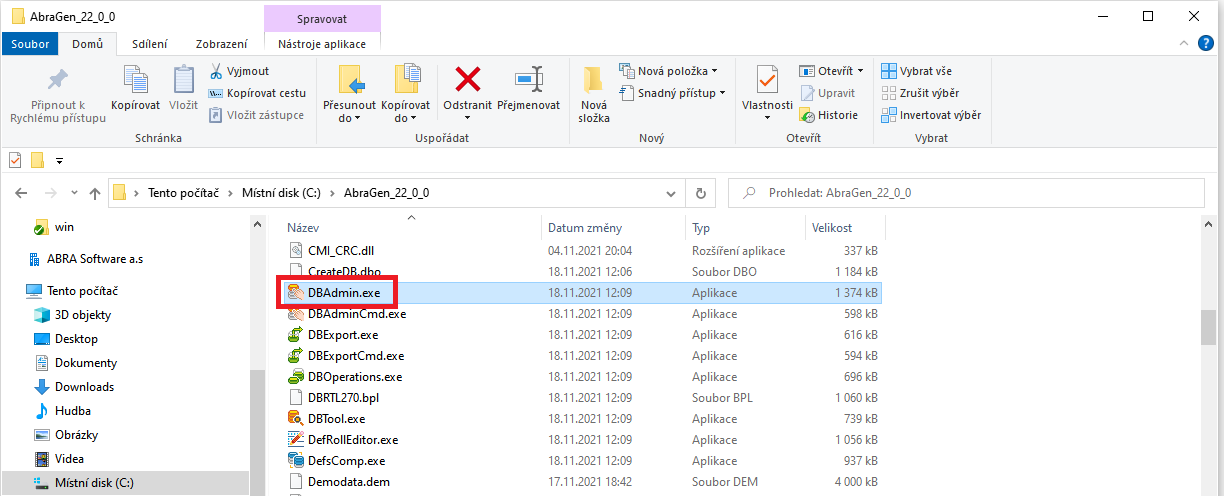Open Vlastnosti properties icon

pyautogui.click(x=767, y=80)
